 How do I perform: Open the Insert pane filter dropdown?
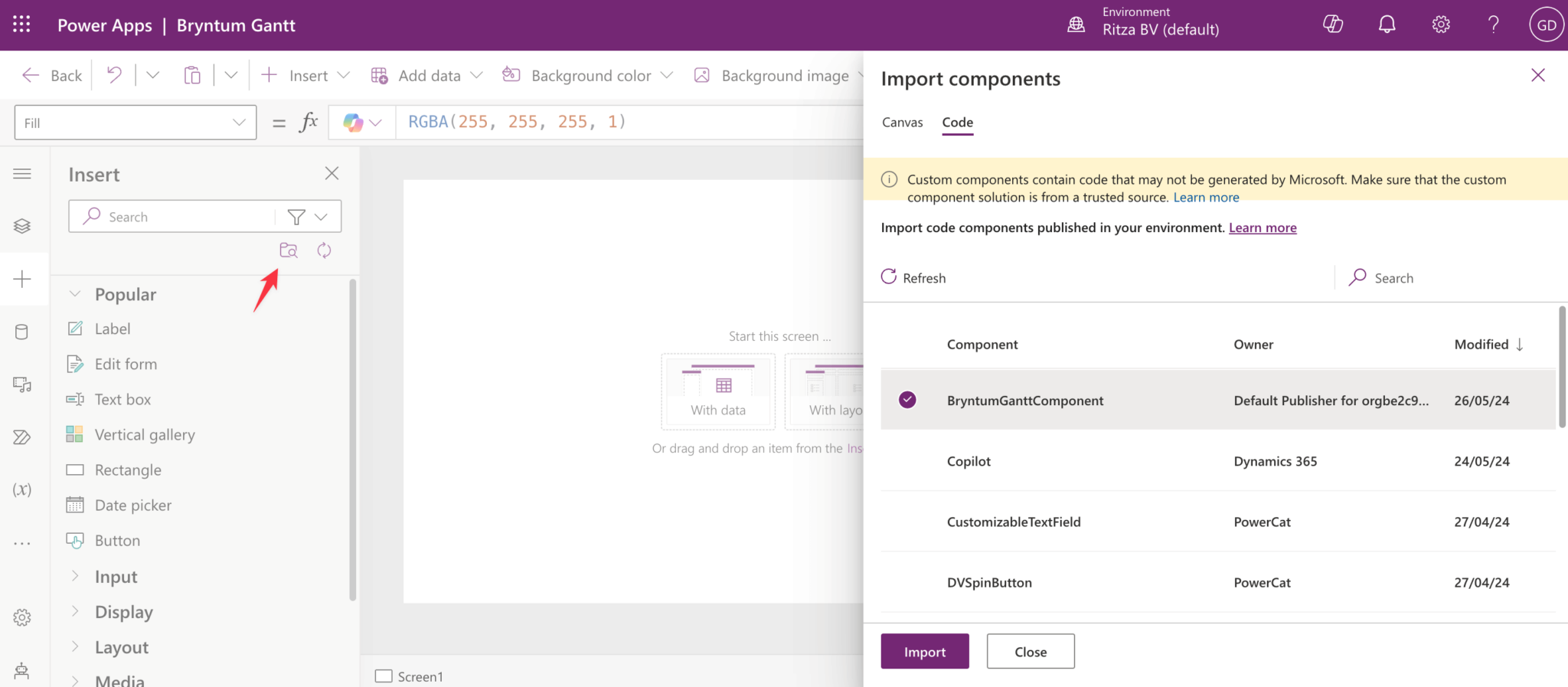pyautogui.click(x=308, y=217)
